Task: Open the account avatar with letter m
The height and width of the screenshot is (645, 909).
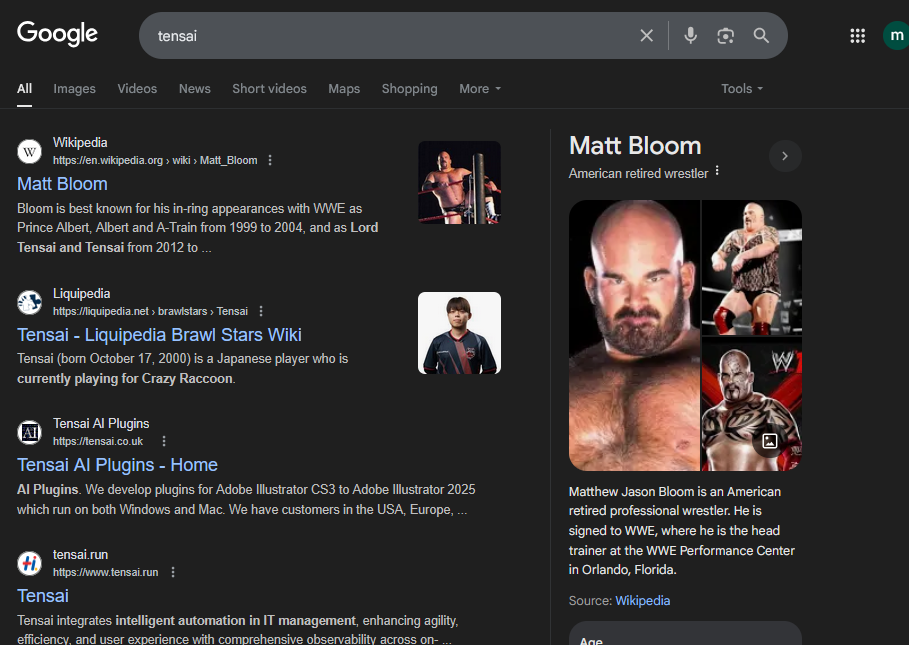Action: click(896, 35)
